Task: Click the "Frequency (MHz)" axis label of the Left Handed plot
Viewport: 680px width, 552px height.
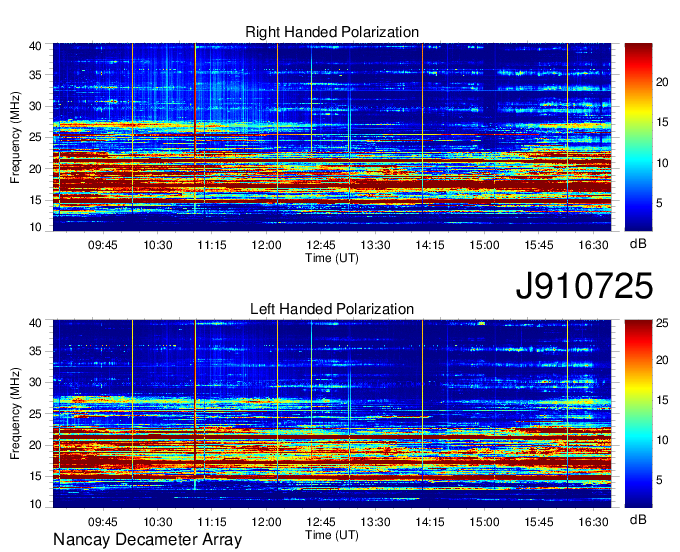Action: 15,414
